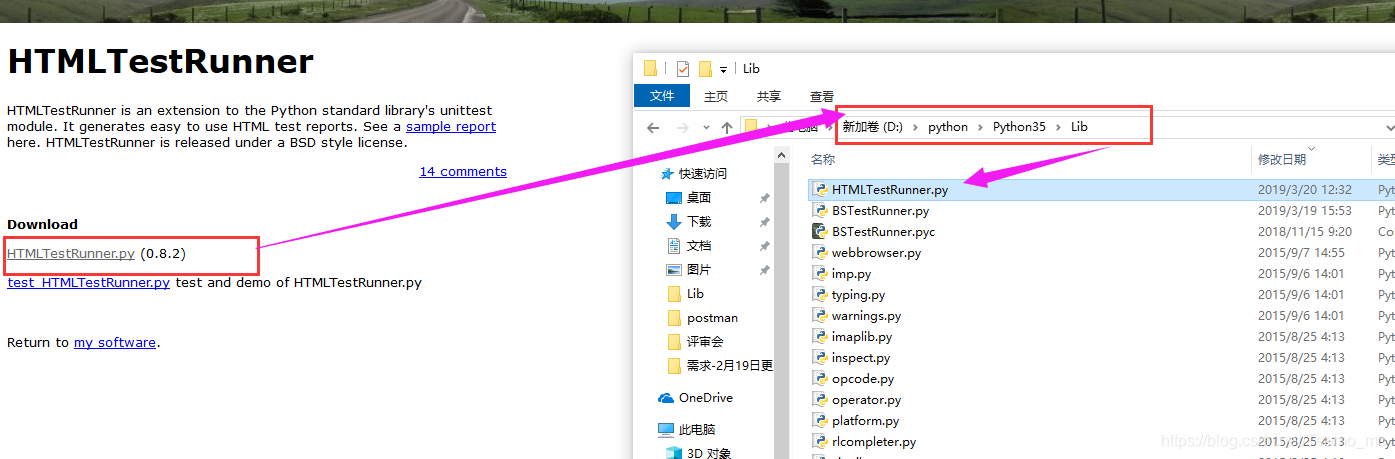
Task: Click the pin icon beside 桌面
Action: (x=765, y=198)
